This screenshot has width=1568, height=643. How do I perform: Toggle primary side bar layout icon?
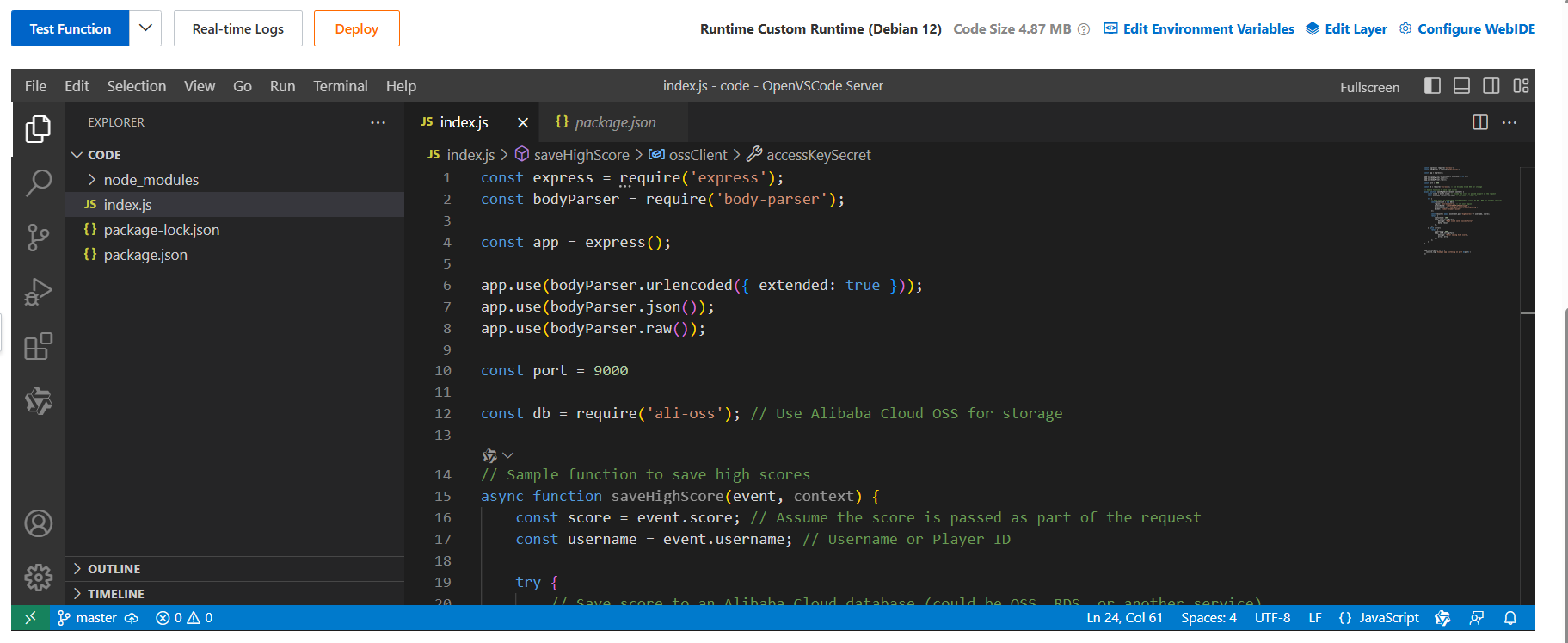pos(1432,86)
